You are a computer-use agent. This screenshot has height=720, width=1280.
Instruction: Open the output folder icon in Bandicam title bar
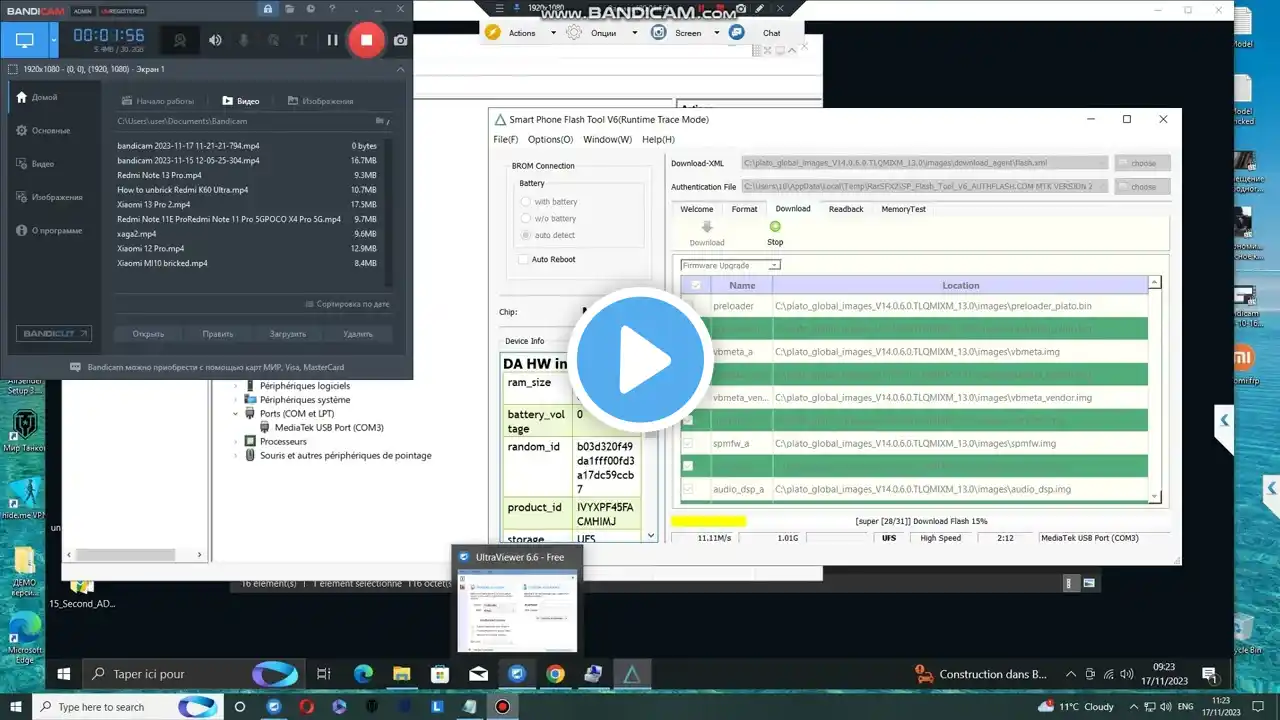(288, 9)
